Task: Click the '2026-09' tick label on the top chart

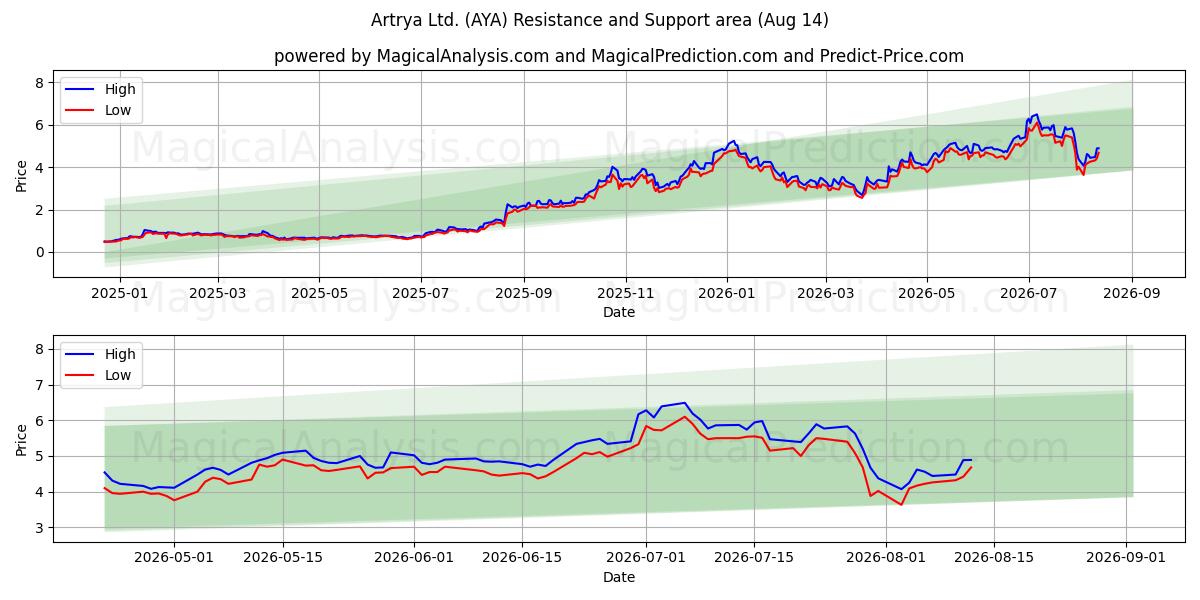Action: 1132,295
